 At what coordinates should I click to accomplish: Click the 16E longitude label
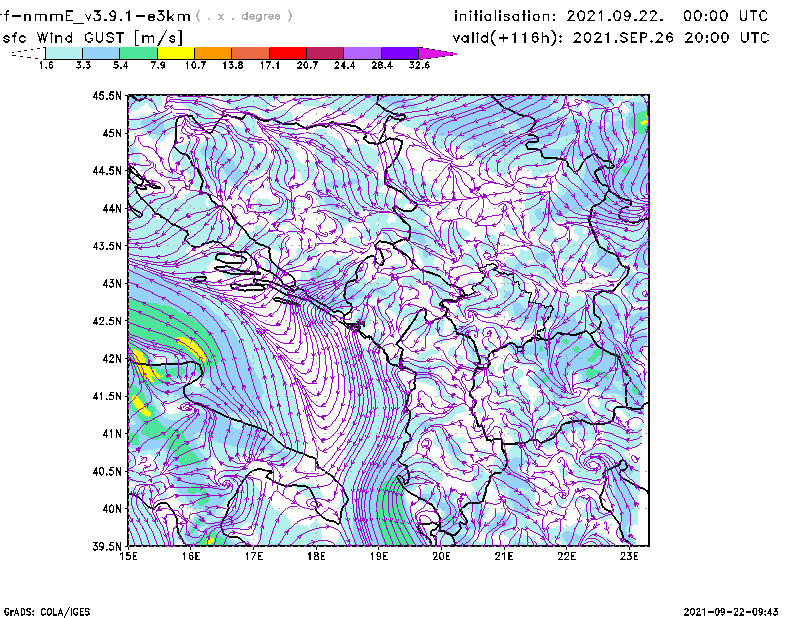tap(191, 556)
